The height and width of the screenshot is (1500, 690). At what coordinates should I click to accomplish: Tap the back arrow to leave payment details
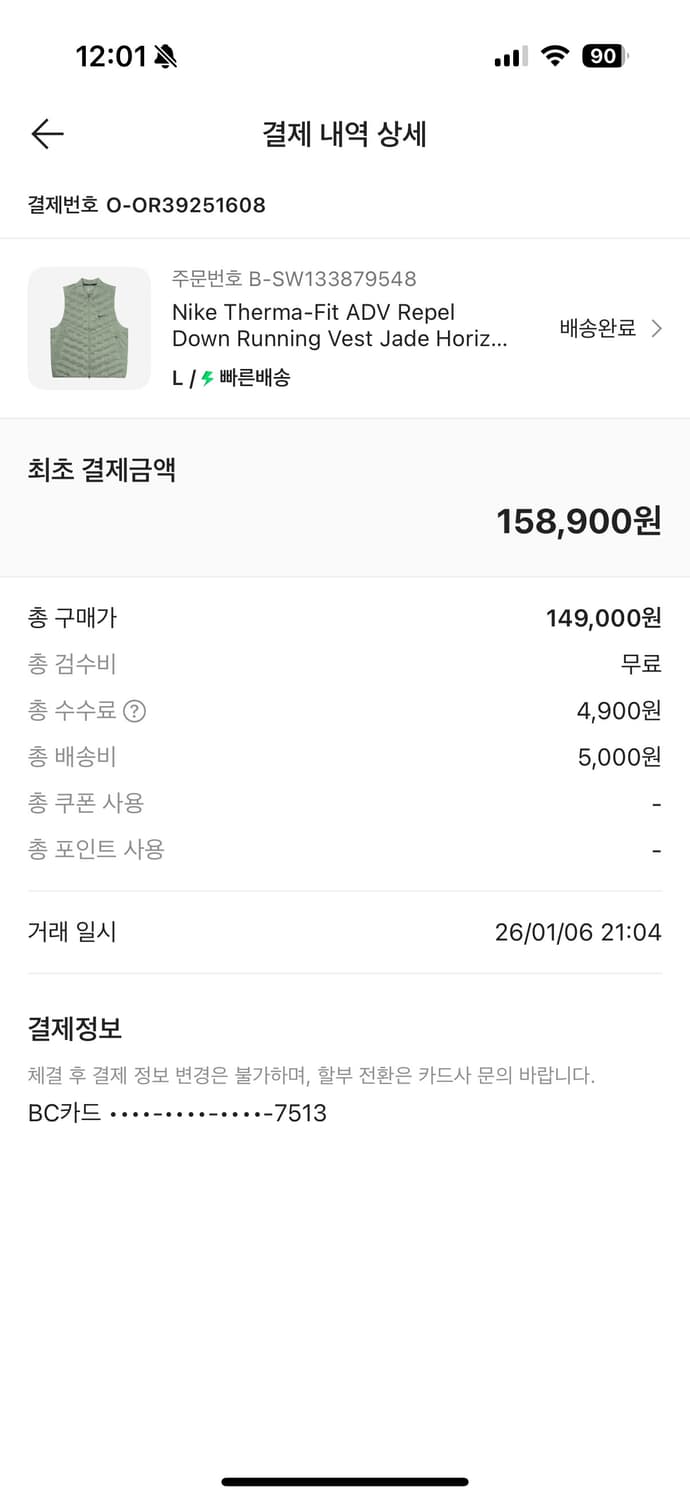point(46,133)
